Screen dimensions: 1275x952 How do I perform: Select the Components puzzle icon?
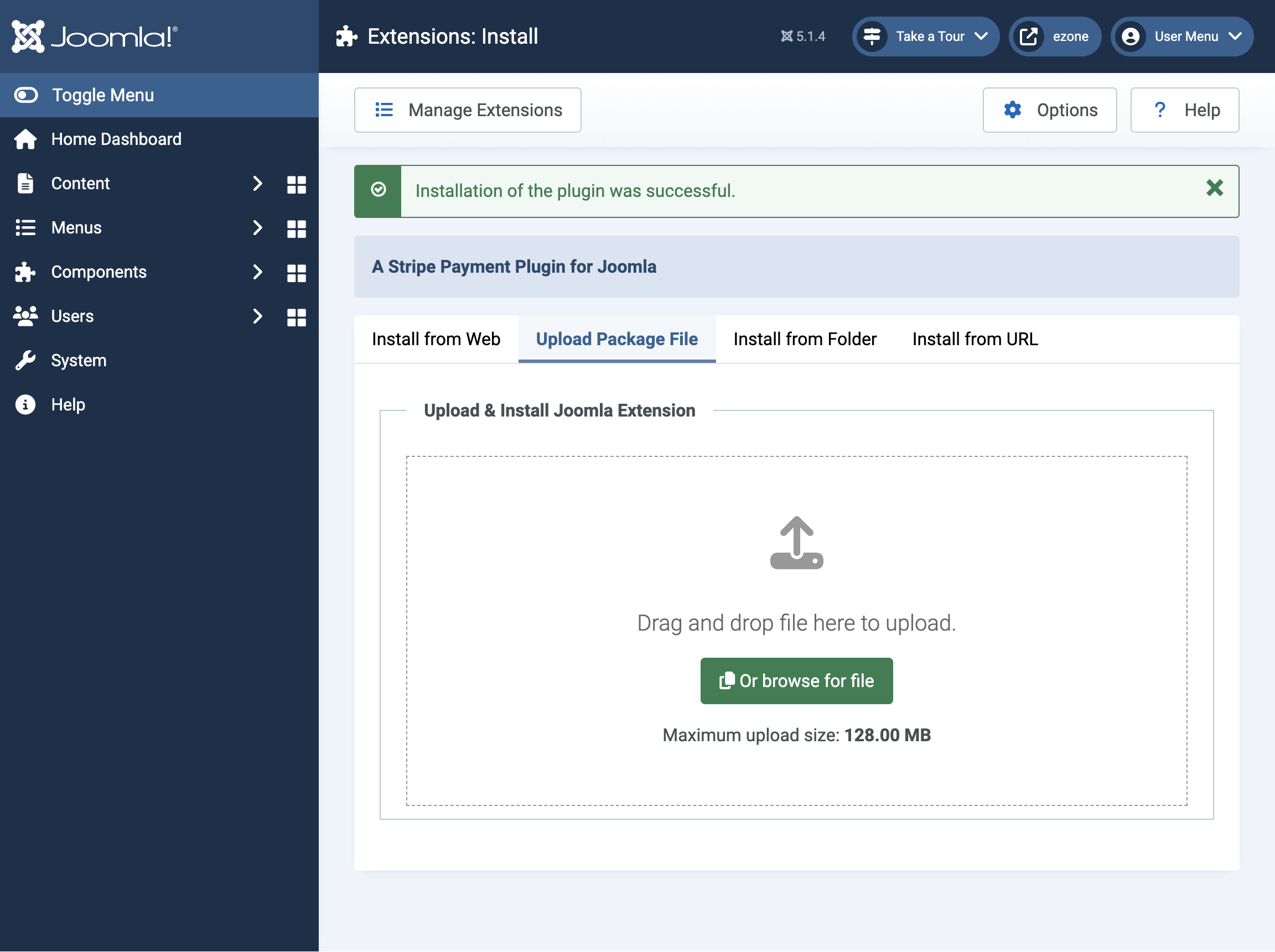25,272
